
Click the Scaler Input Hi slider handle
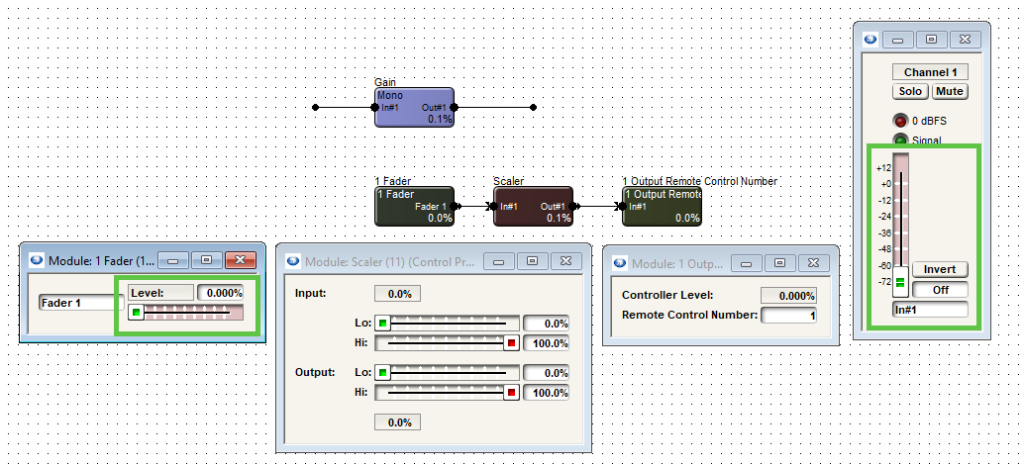(511, 343)
